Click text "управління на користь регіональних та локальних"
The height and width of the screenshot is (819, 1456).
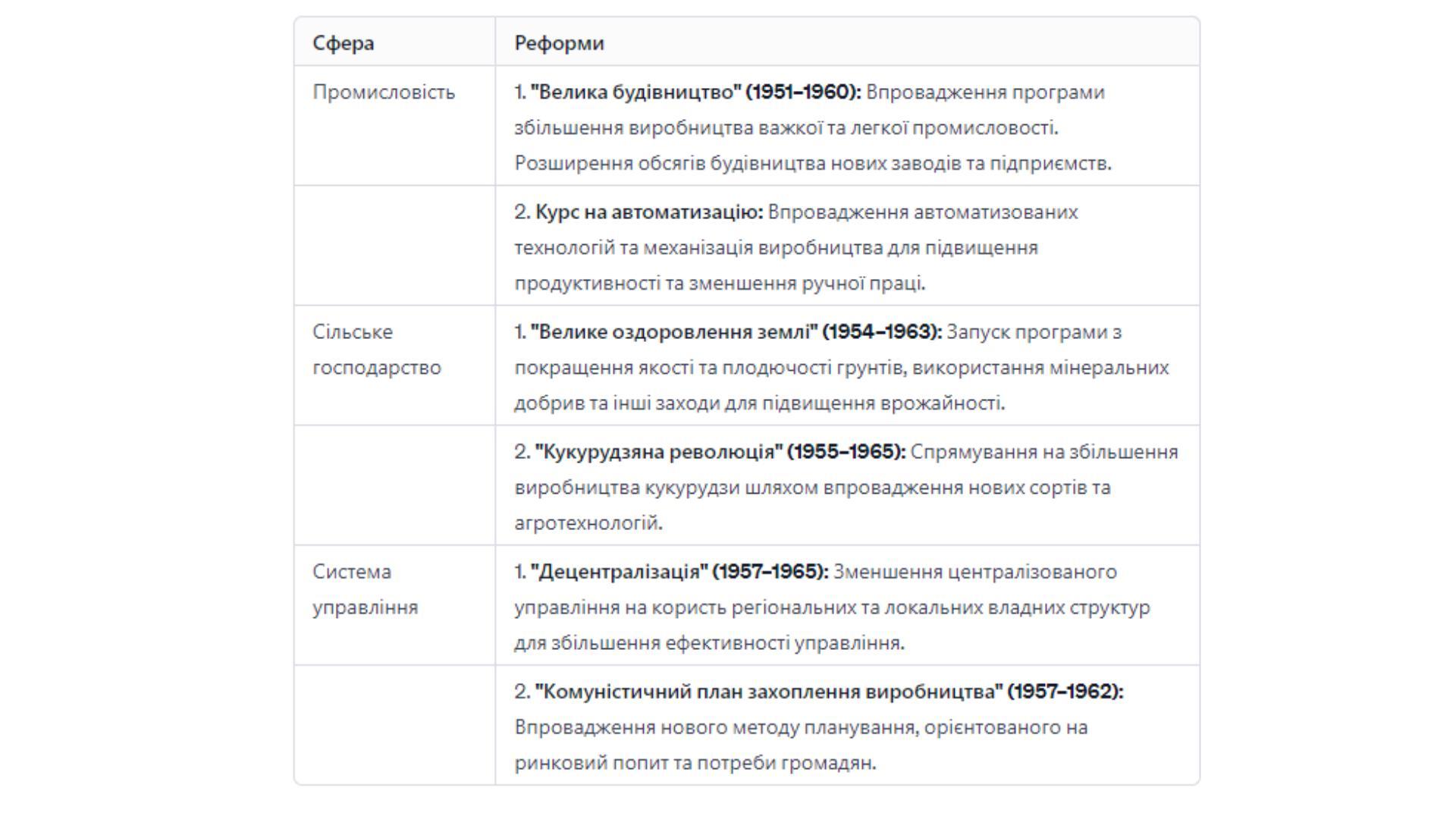point(748,607)
